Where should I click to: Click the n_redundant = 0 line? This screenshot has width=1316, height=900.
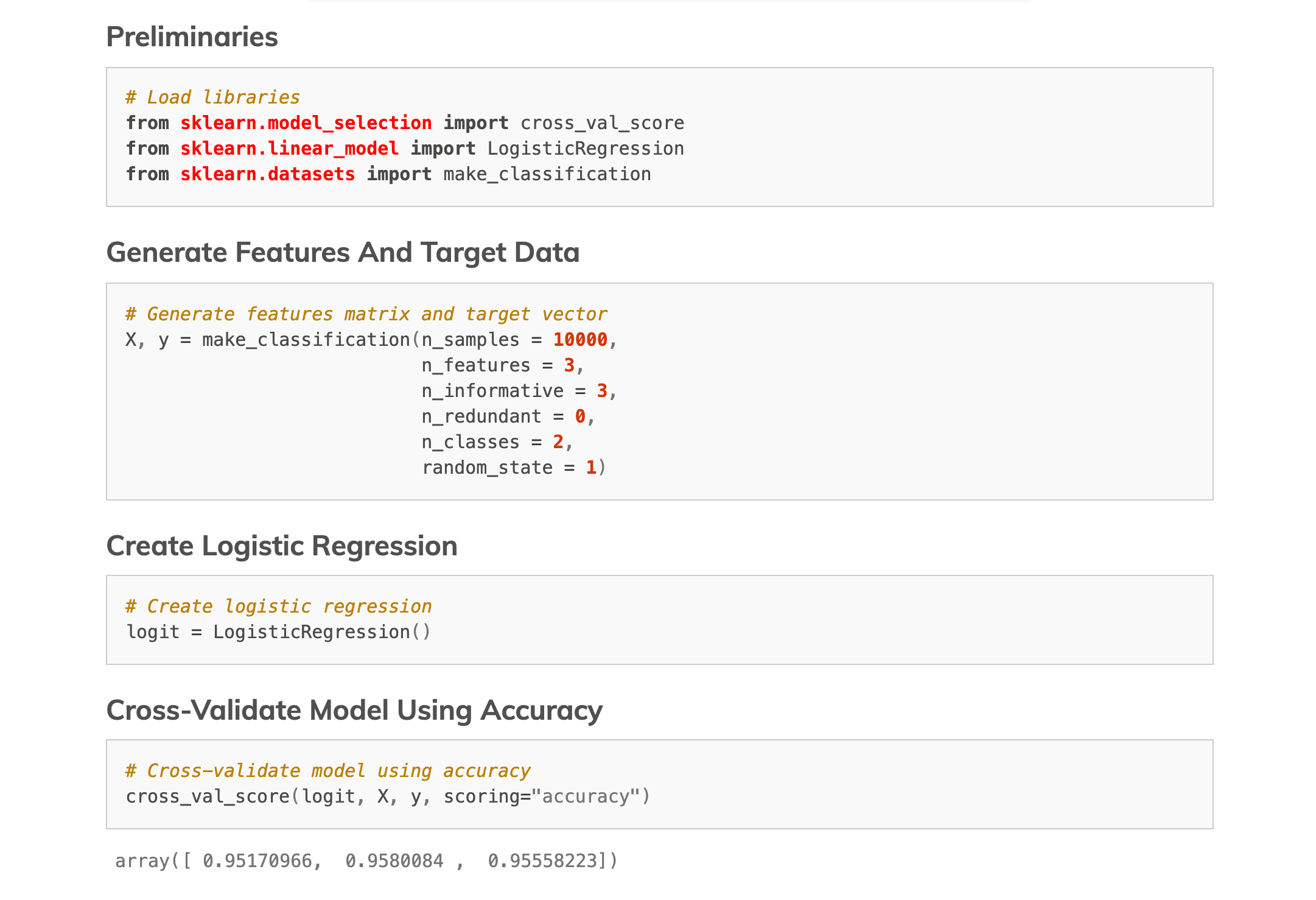click(508, 417)
